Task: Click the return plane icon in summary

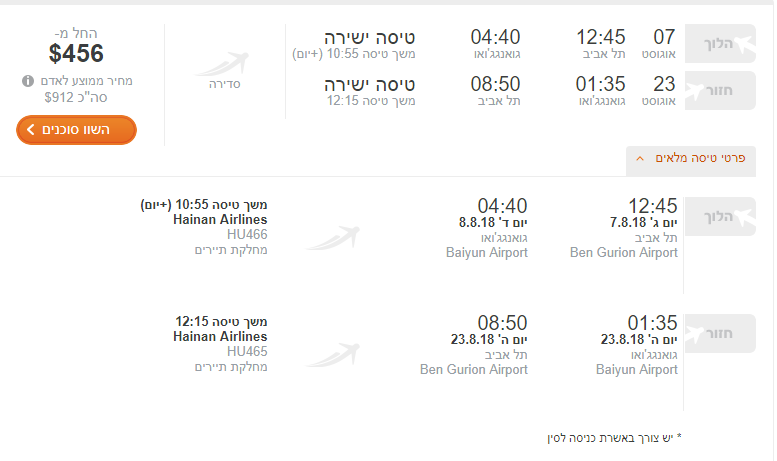Action: pos(695,91)
